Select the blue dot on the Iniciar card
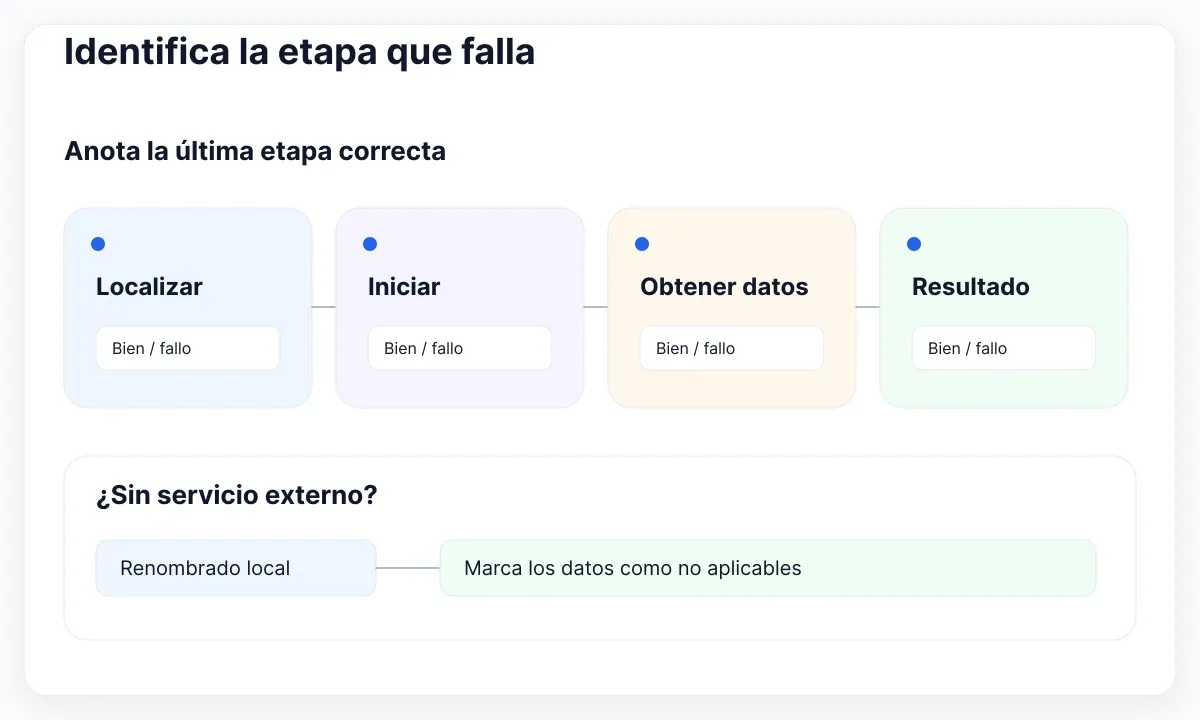This screenshot has width=1200, height=720. point(370,244)
